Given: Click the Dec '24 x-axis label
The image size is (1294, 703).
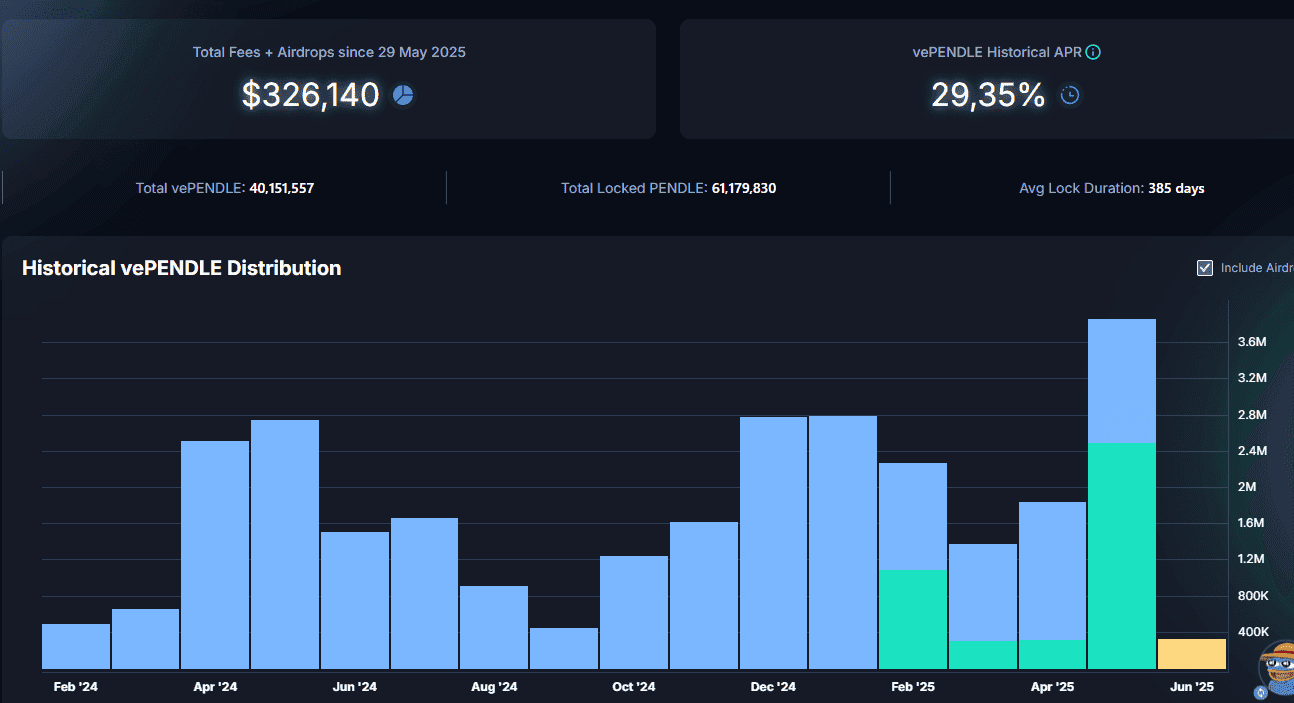Looking at the screenshot, I should (773, 687).
